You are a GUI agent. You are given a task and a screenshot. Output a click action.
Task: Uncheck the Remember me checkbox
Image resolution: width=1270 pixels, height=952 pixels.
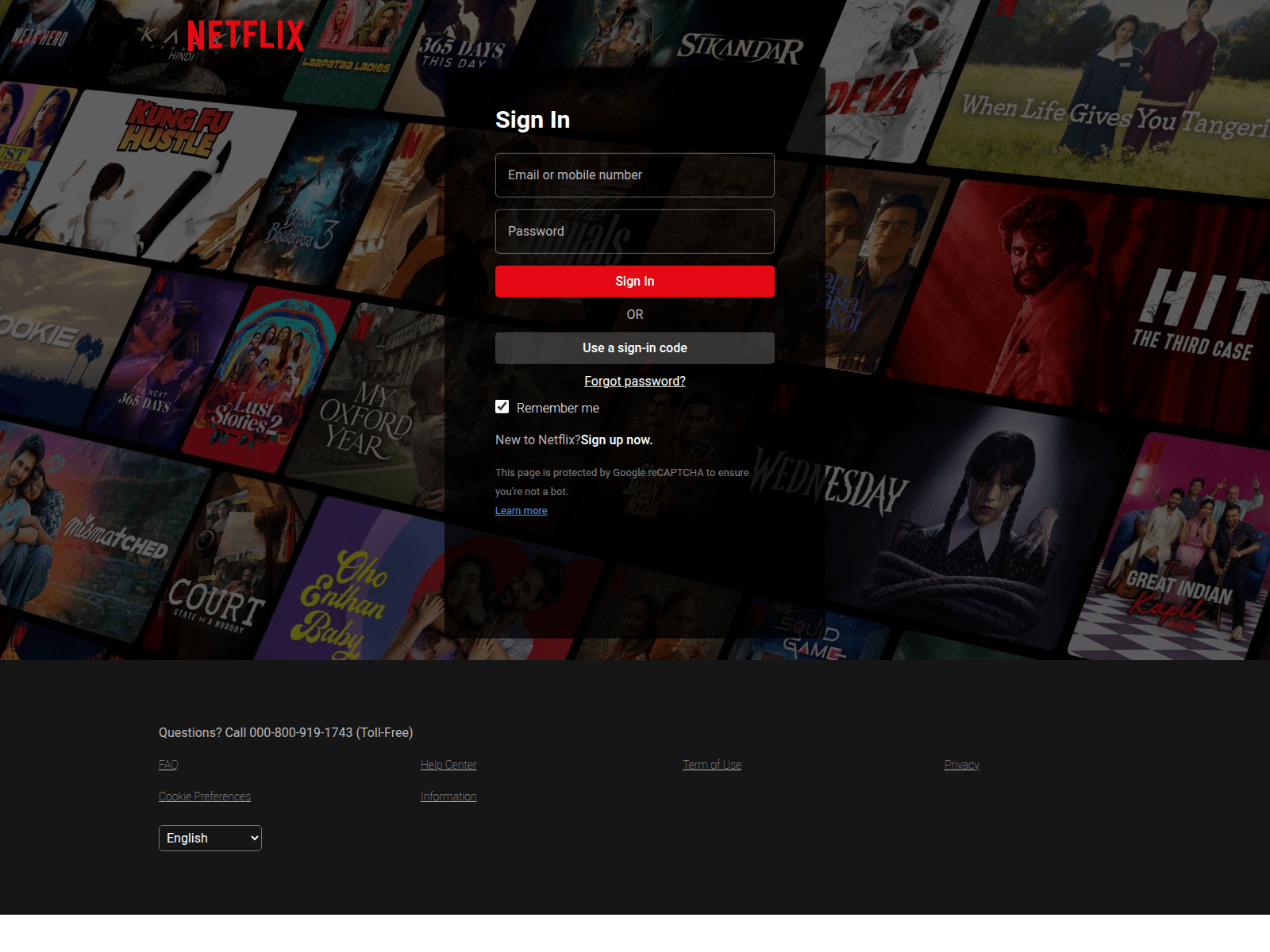[502, 407]
